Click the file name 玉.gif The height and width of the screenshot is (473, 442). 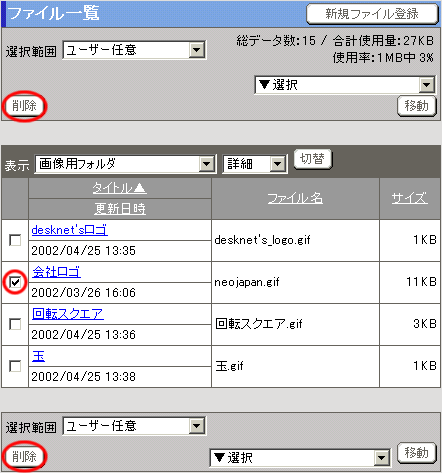tap(229, 366)
